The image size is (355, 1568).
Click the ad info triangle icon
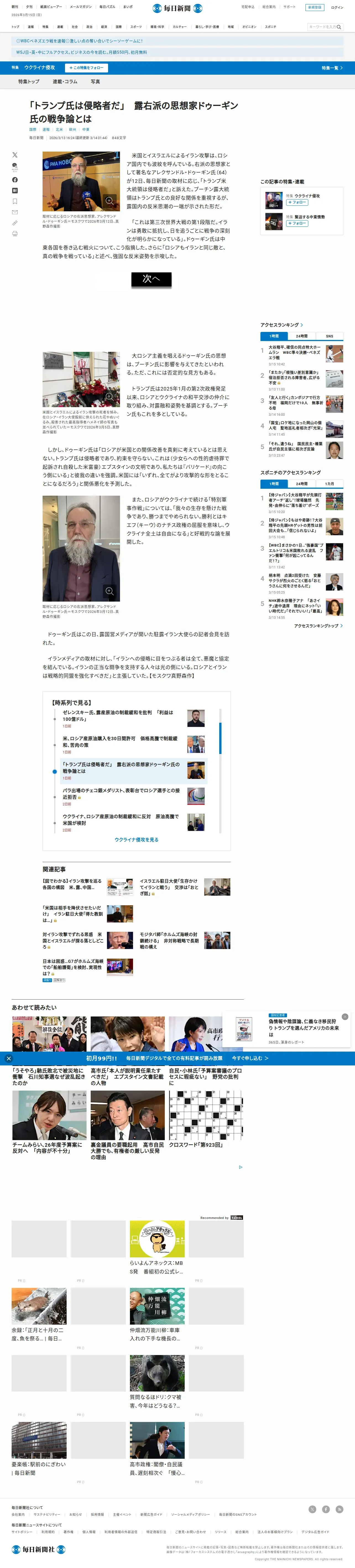coord(241,1167)
